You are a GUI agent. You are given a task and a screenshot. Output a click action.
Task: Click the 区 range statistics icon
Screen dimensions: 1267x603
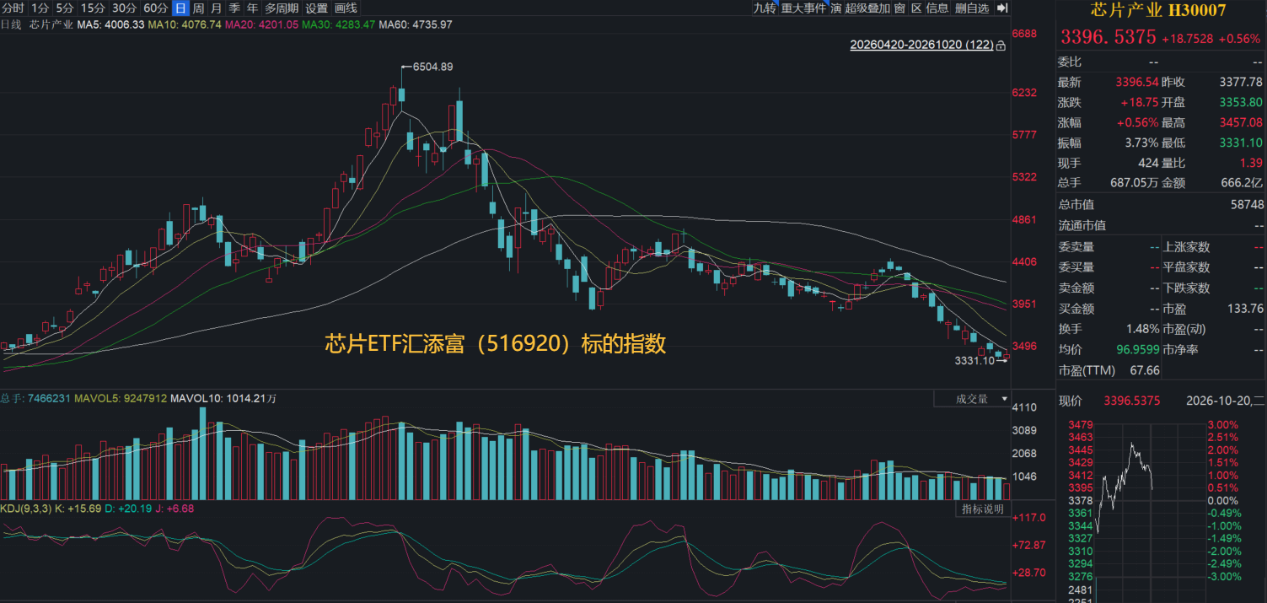coord(916,8)
